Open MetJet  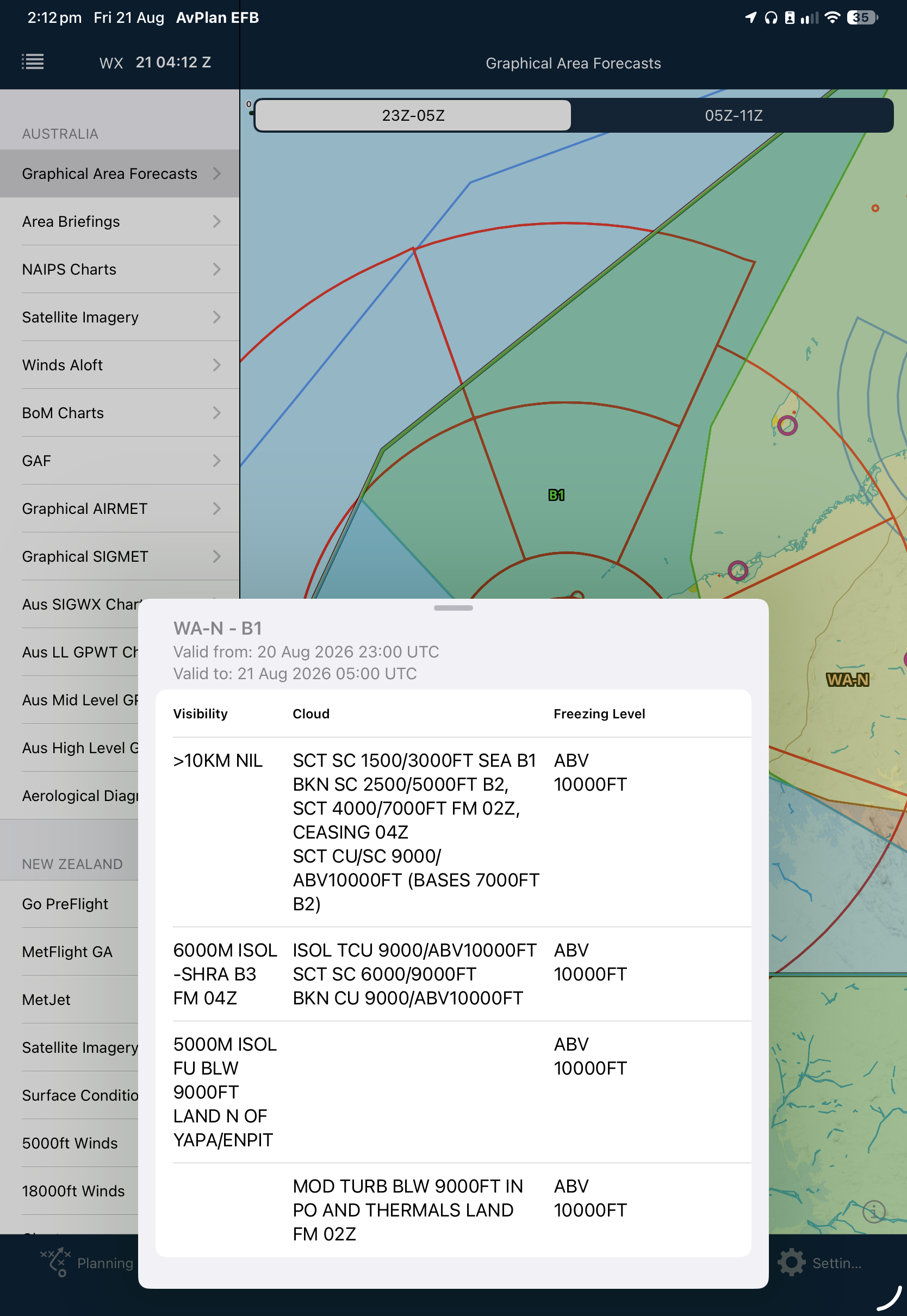tap(69, 1000)
